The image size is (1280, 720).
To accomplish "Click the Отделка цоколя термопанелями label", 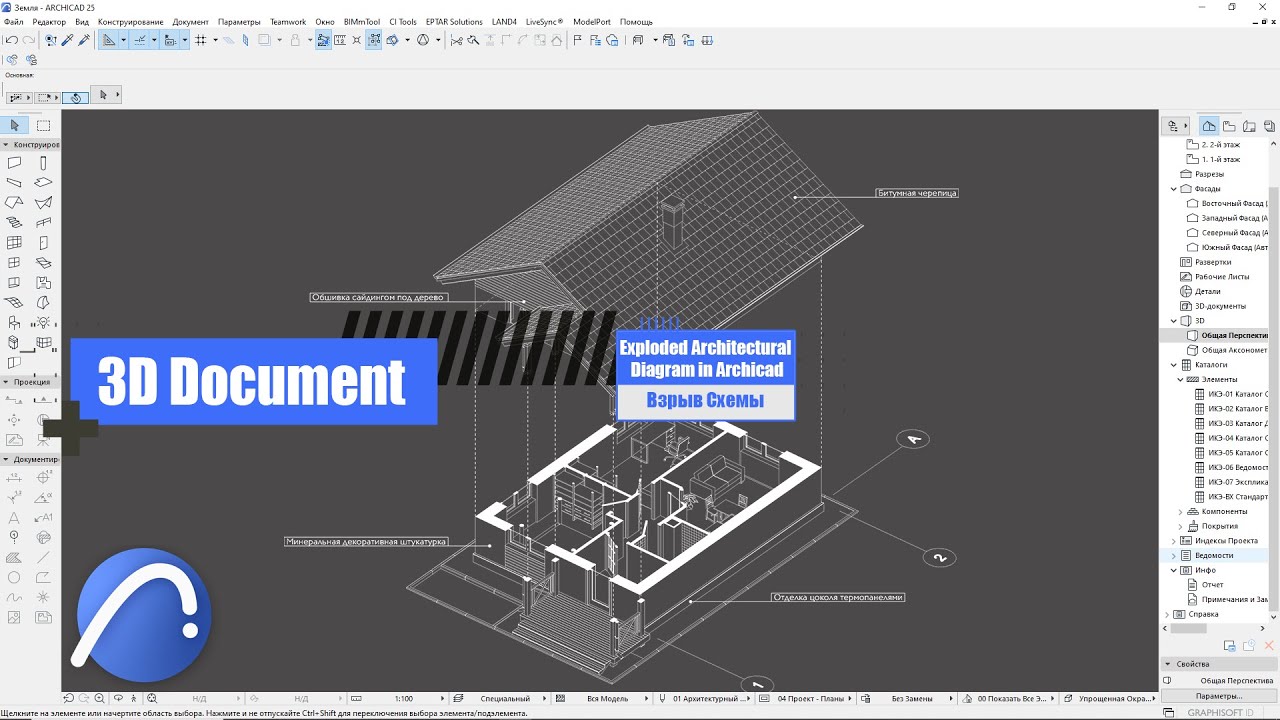I will coord(838,597).
